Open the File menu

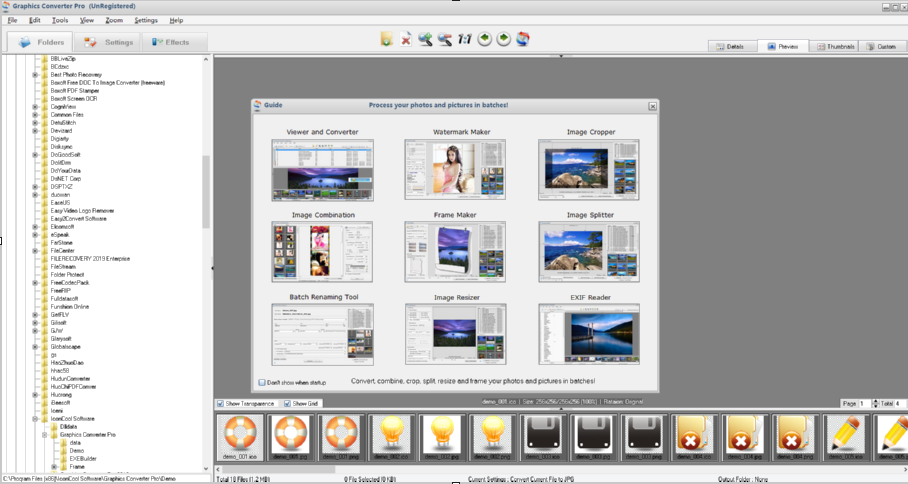point(12,20)
